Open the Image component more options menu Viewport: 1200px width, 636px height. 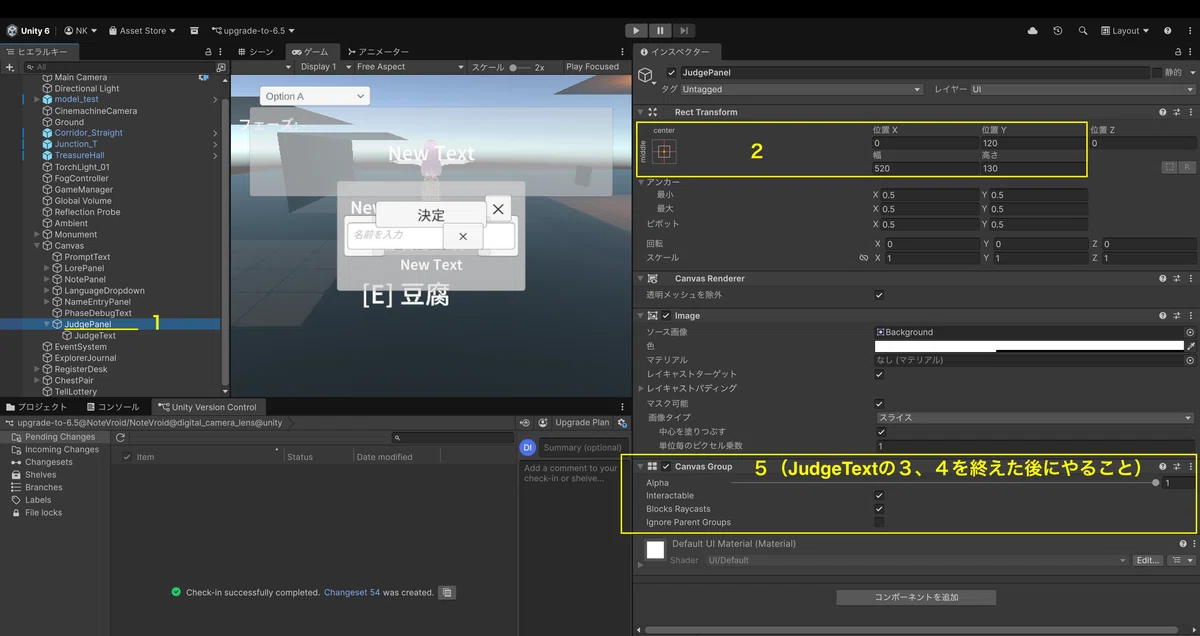tap(1190, 316)
